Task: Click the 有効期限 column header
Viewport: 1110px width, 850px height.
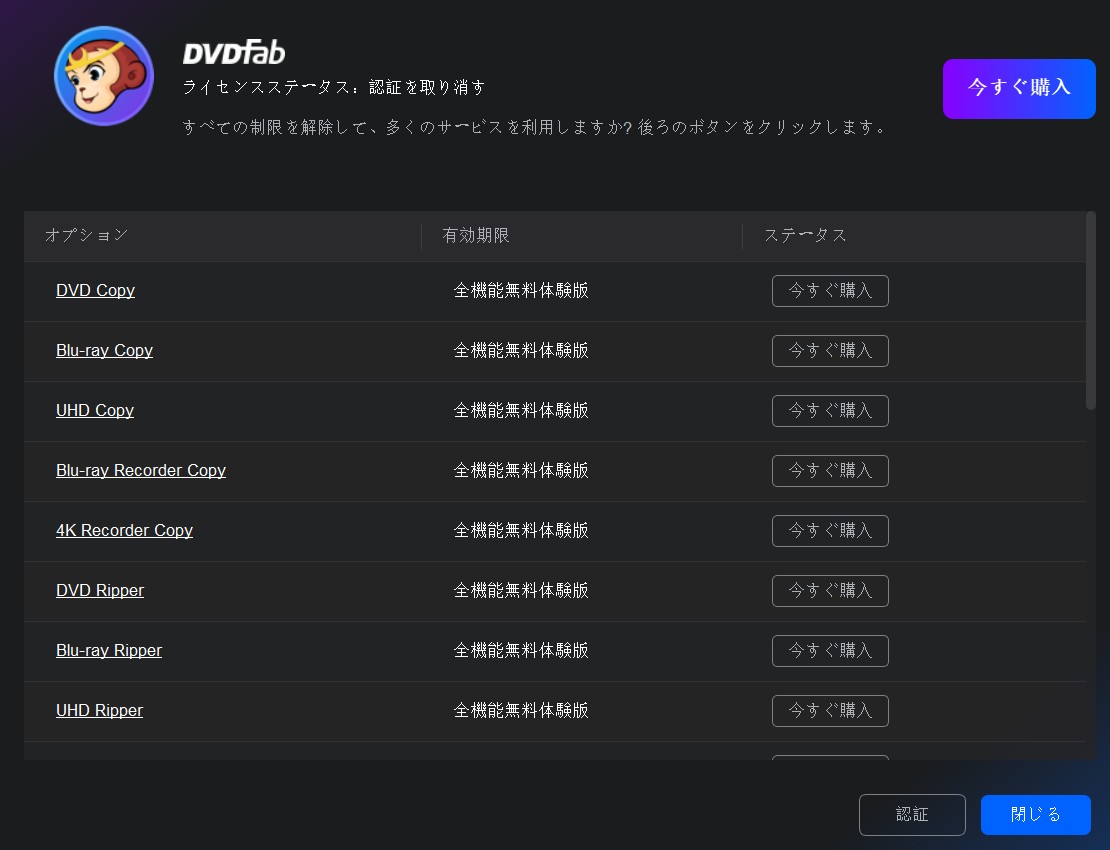Action: pyautogui.click(x=476, y=235)
